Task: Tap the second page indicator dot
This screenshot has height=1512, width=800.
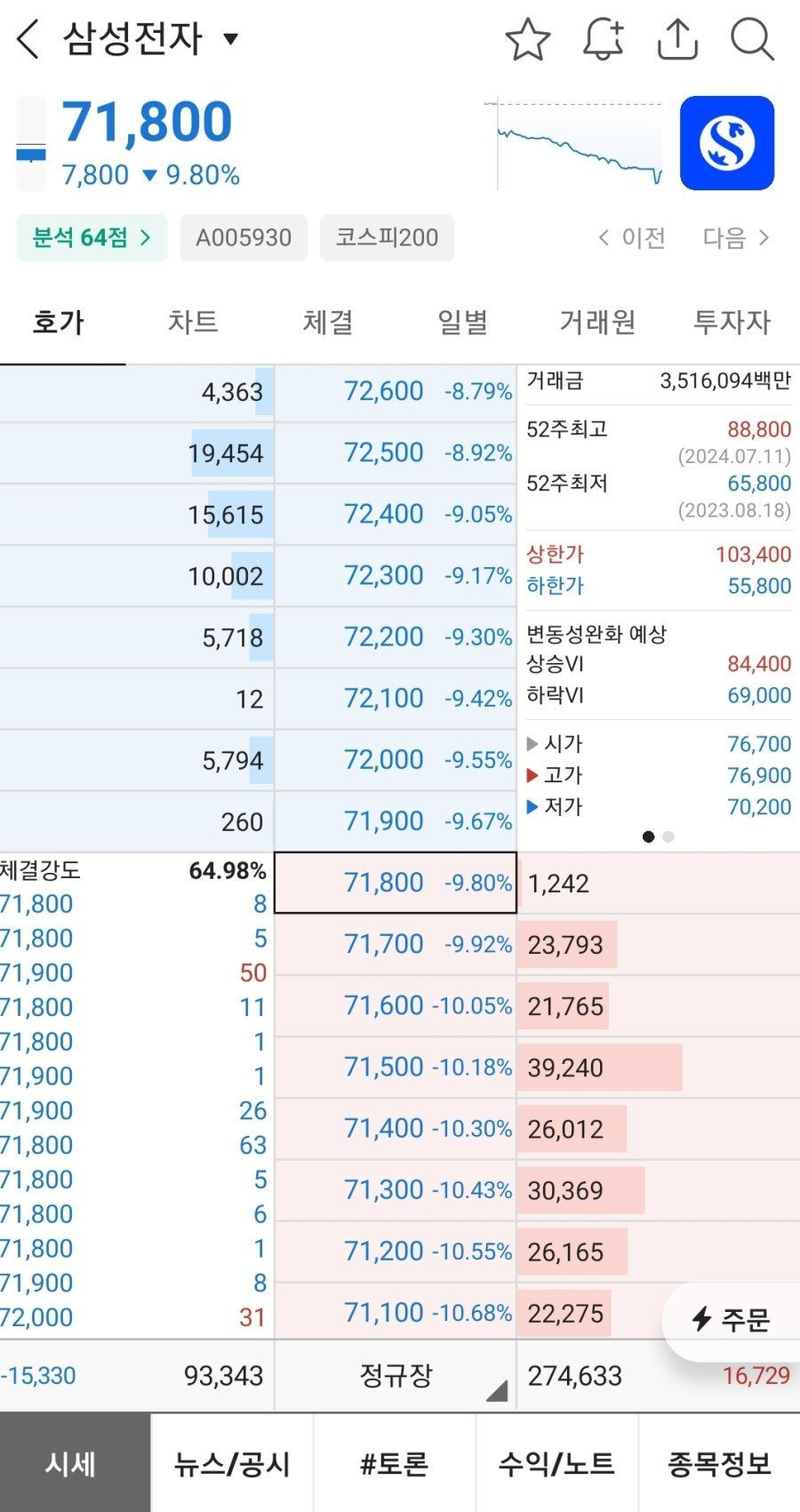Action: (x=668, y=836)
